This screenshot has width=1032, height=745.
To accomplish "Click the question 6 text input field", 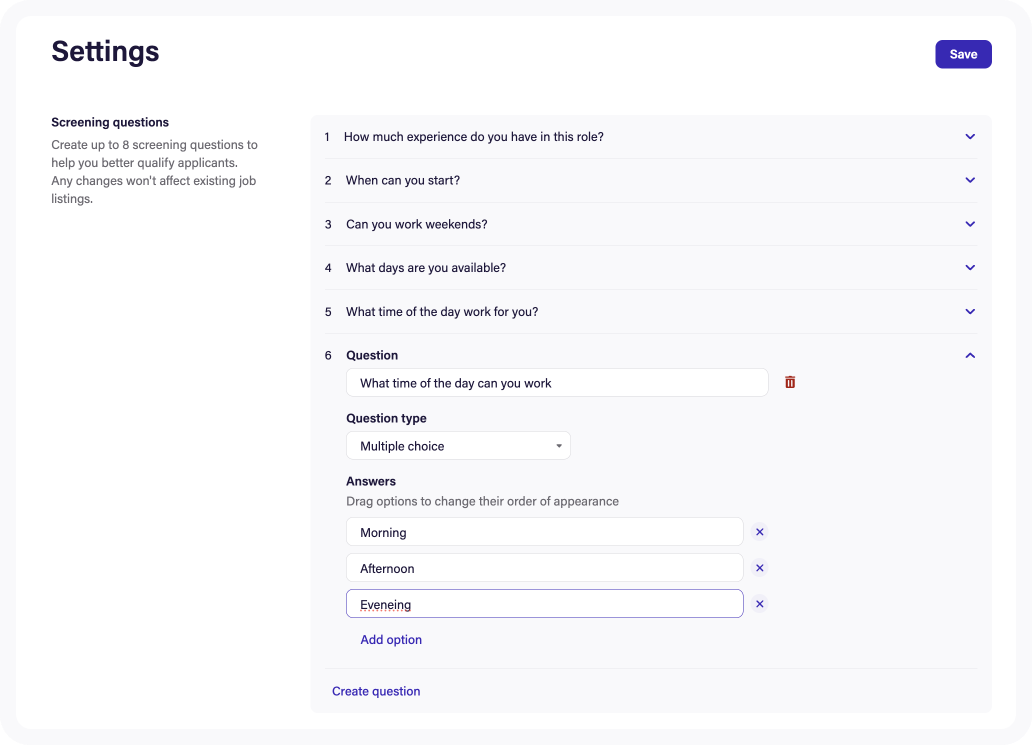I will 557,382.
